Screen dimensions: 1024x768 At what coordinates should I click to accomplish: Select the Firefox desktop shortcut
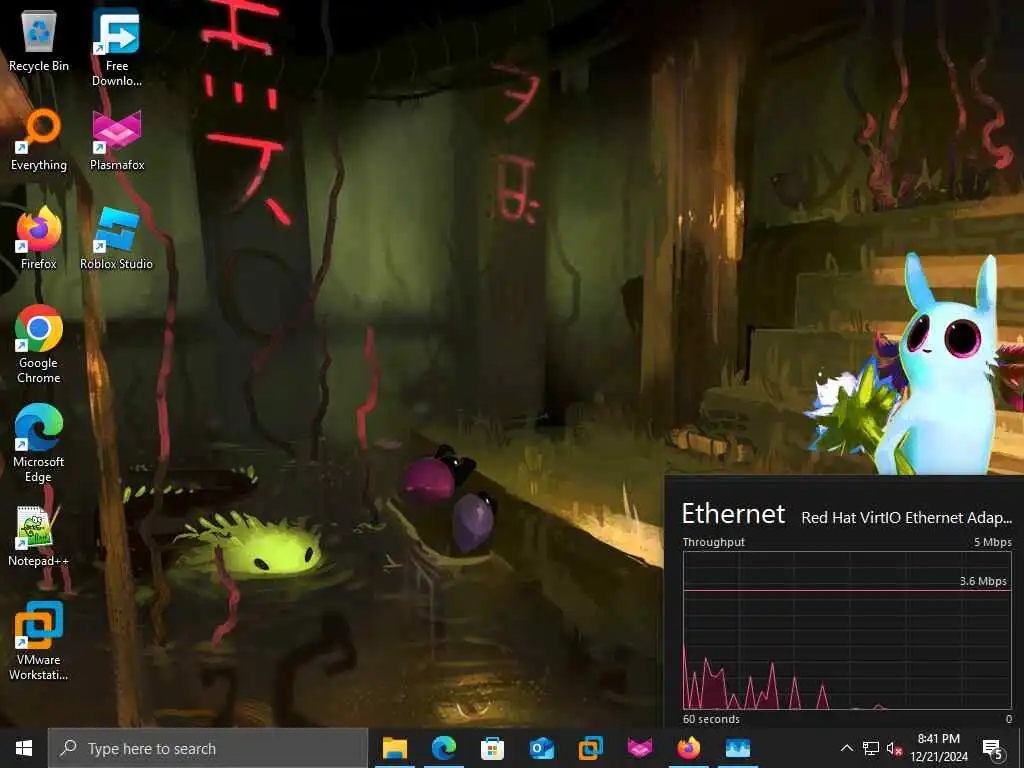[39, 238]
